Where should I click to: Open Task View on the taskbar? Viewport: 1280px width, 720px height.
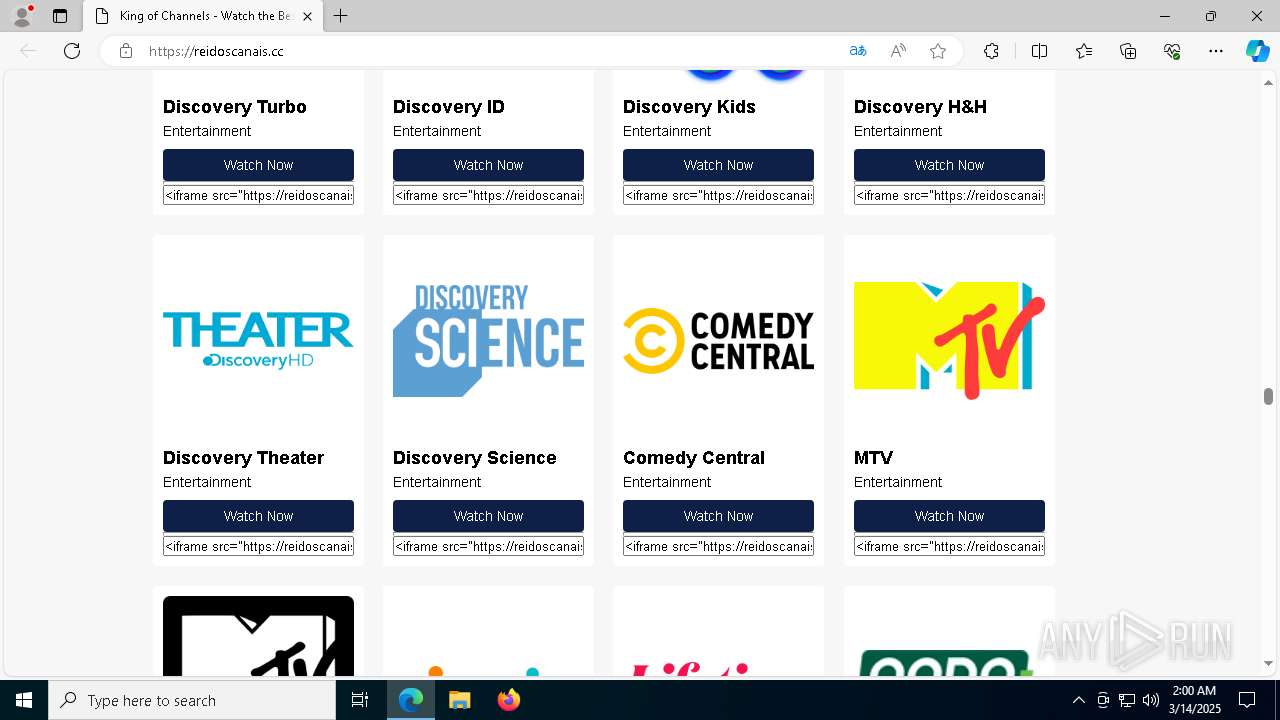360,700
